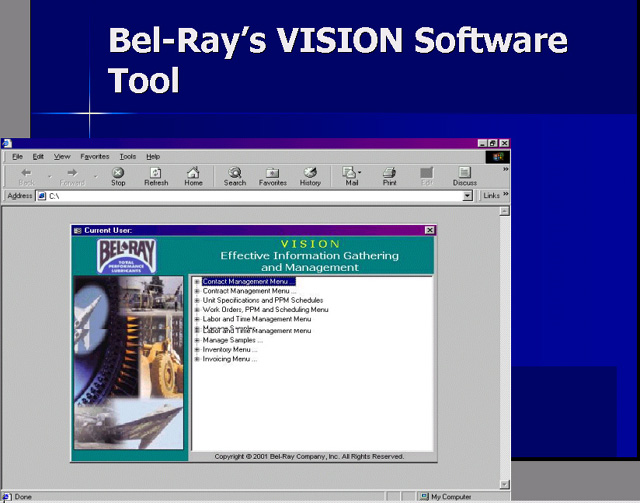Reload the page with Refresh icon
The image size is (640, 503).
[x=156, y=176]
